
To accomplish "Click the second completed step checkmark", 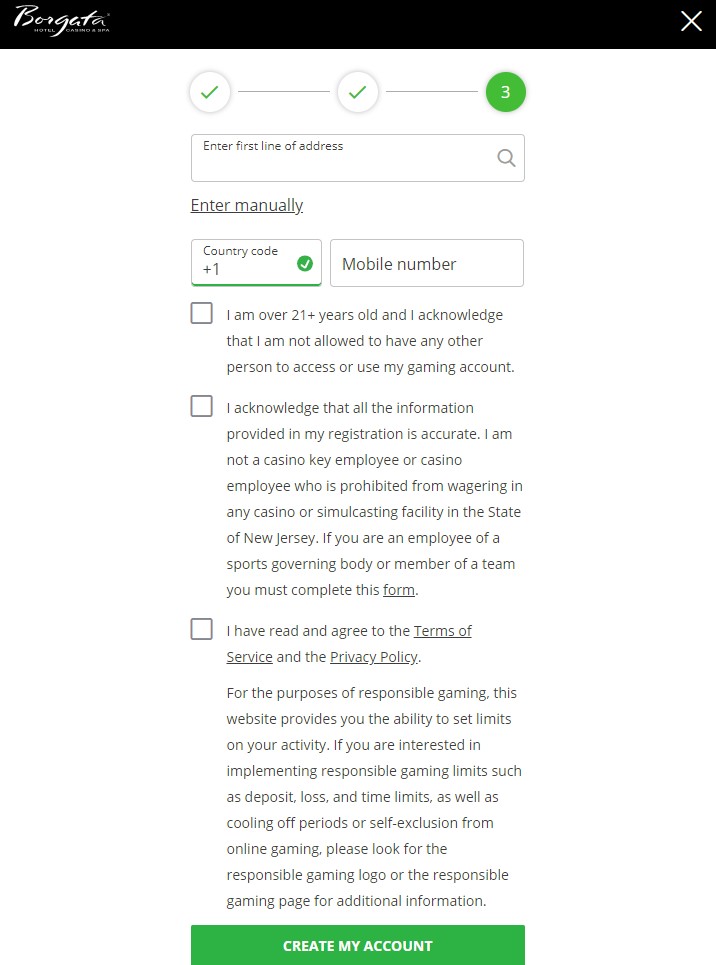I will click(358, 92).
